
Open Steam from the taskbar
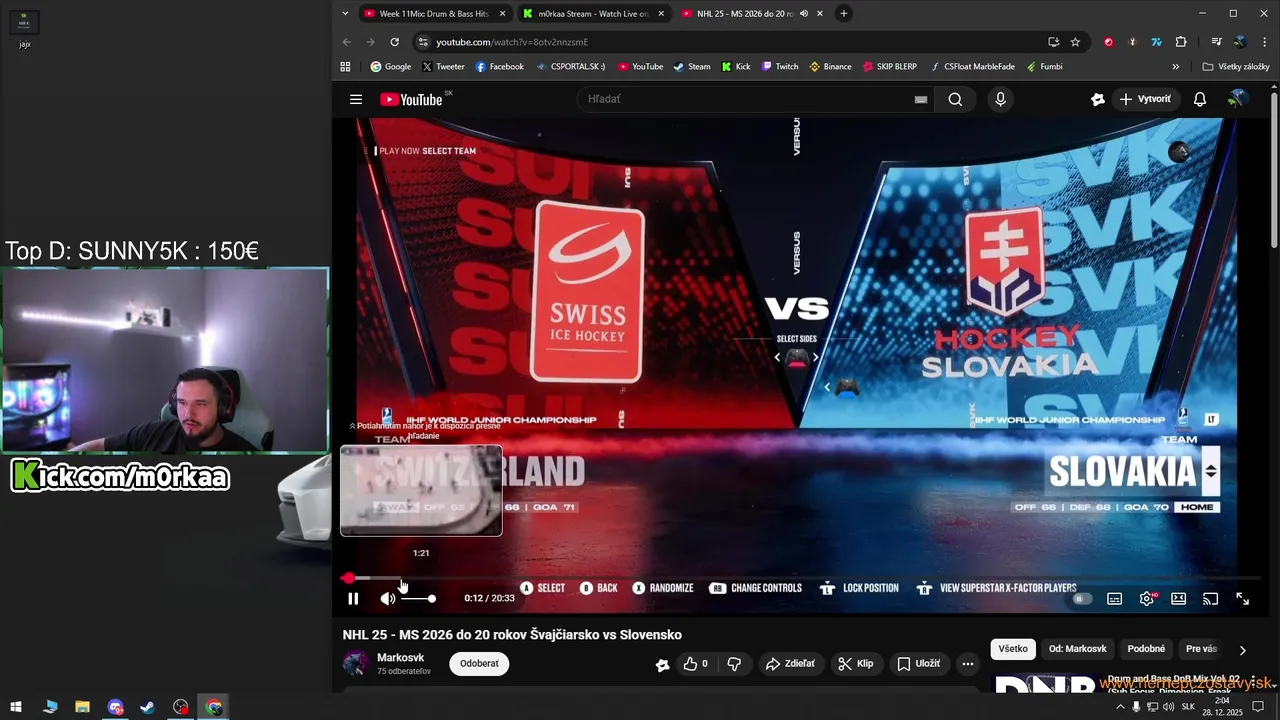click(x=148, y=707)
